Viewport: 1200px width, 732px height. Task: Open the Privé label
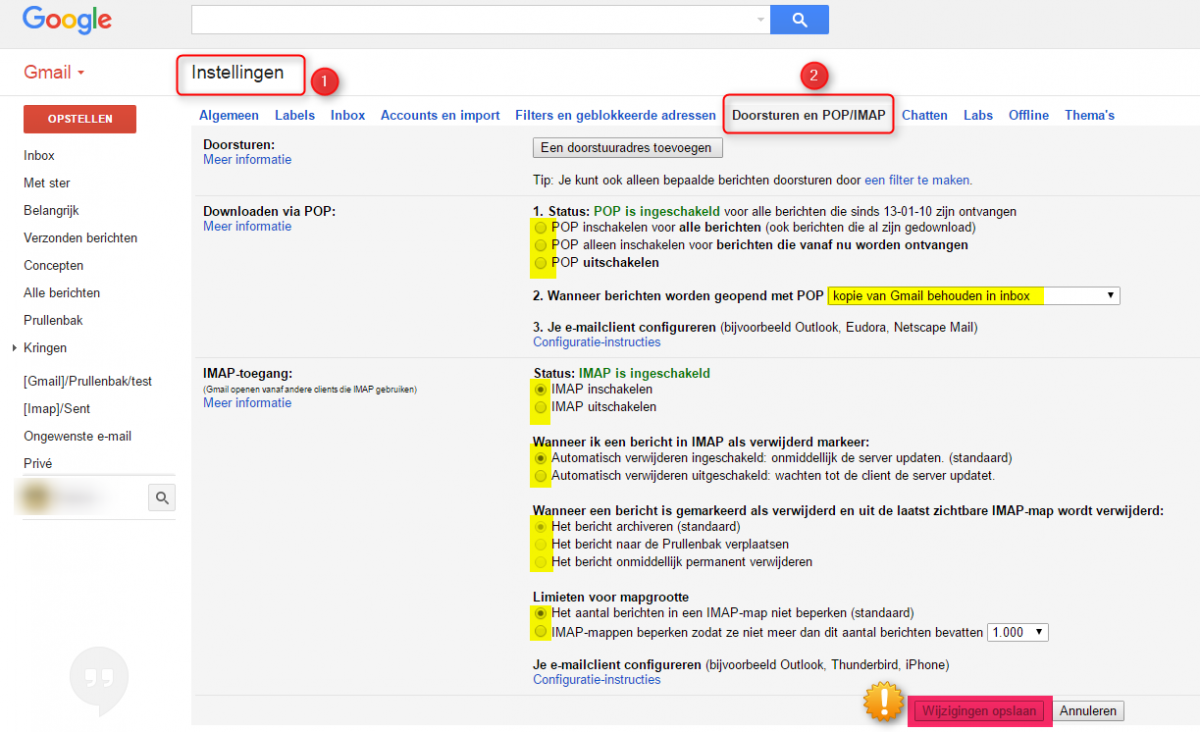tap(38, 464)
